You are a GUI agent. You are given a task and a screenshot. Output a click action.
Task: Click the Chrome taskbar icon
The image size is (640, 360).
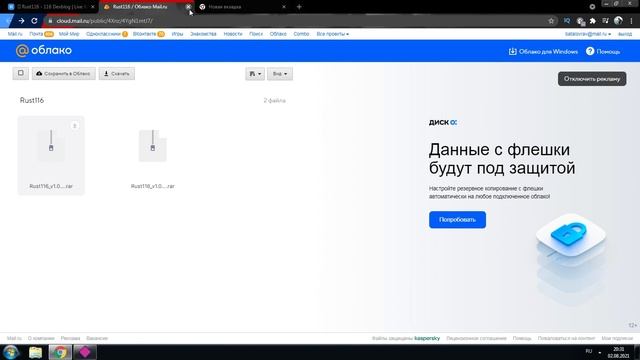tap(60, 352)
